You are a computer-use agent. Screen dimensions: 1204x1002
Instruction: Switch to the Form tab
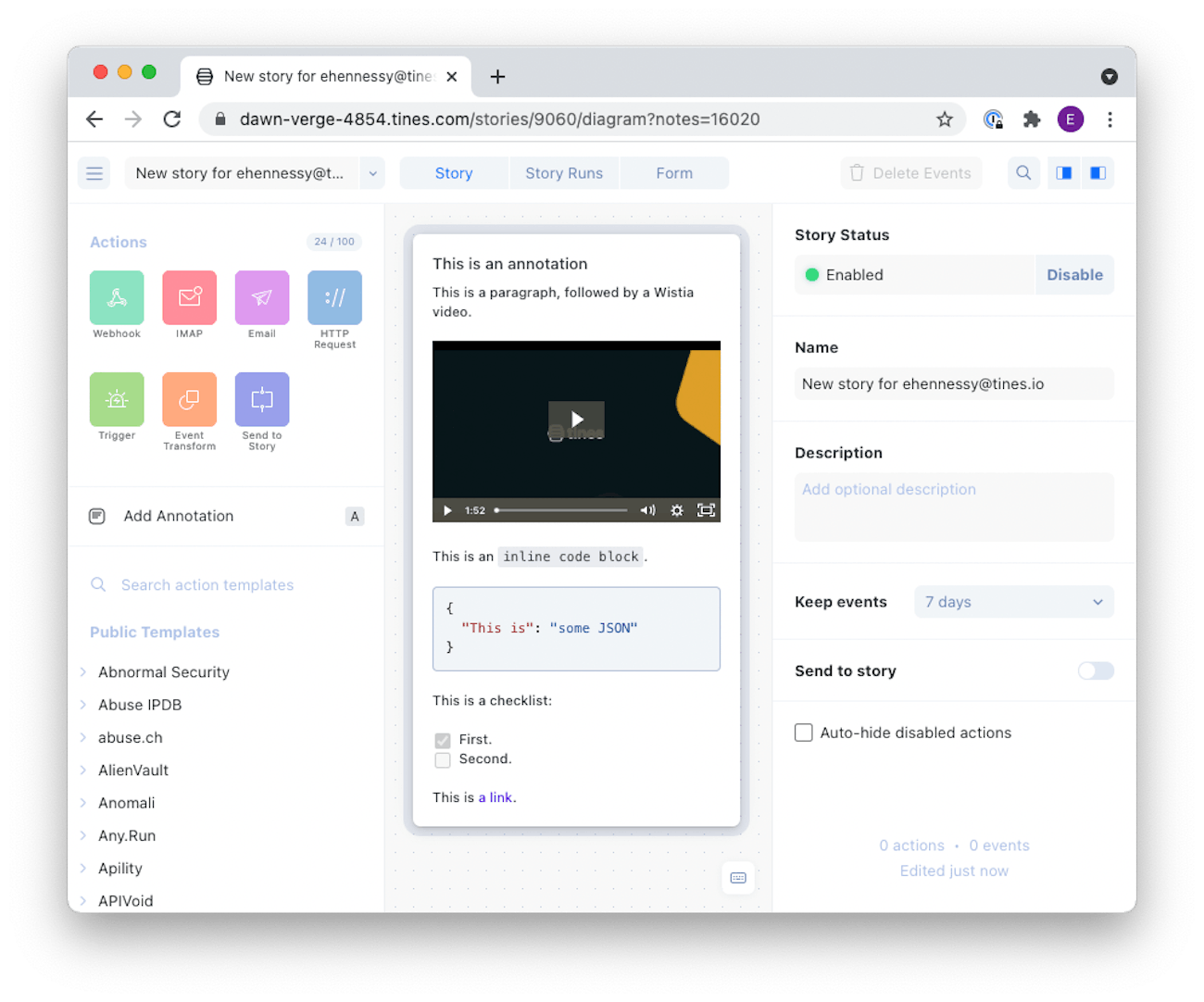point(674,173)
